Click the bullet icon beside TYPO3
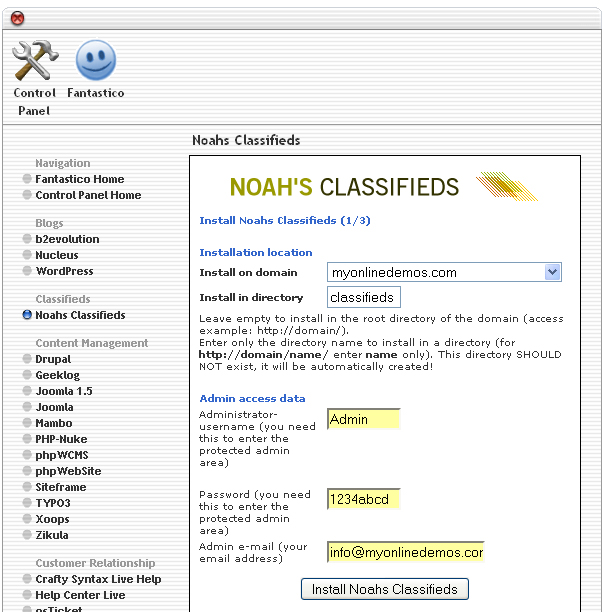This screenshot has width=602, height=612. tap(27, 503)
